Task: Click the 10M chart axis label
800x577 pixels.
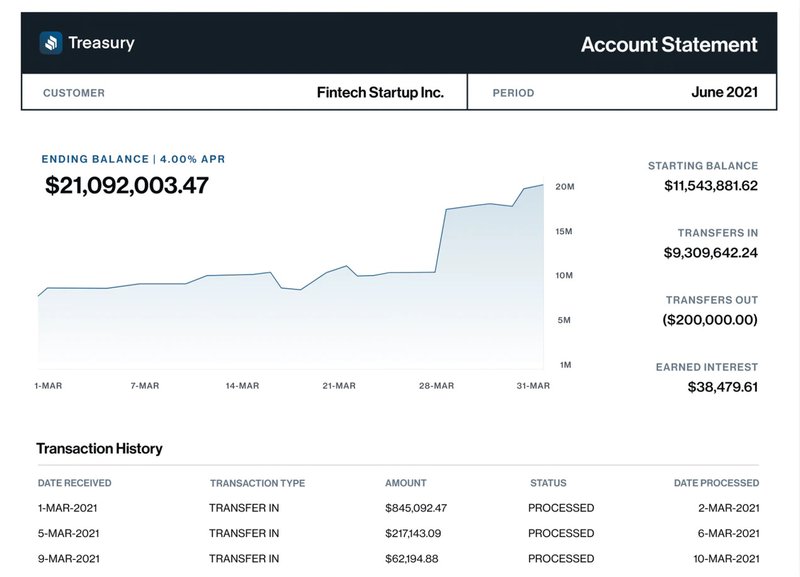Action: tap(564, 275)
